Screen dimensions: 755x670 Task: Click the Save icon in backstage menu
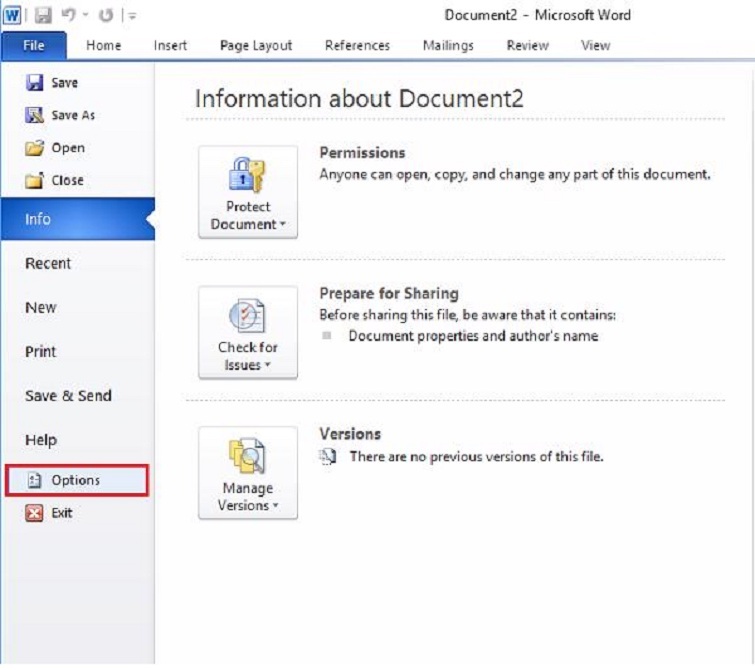tap(35, 83)
